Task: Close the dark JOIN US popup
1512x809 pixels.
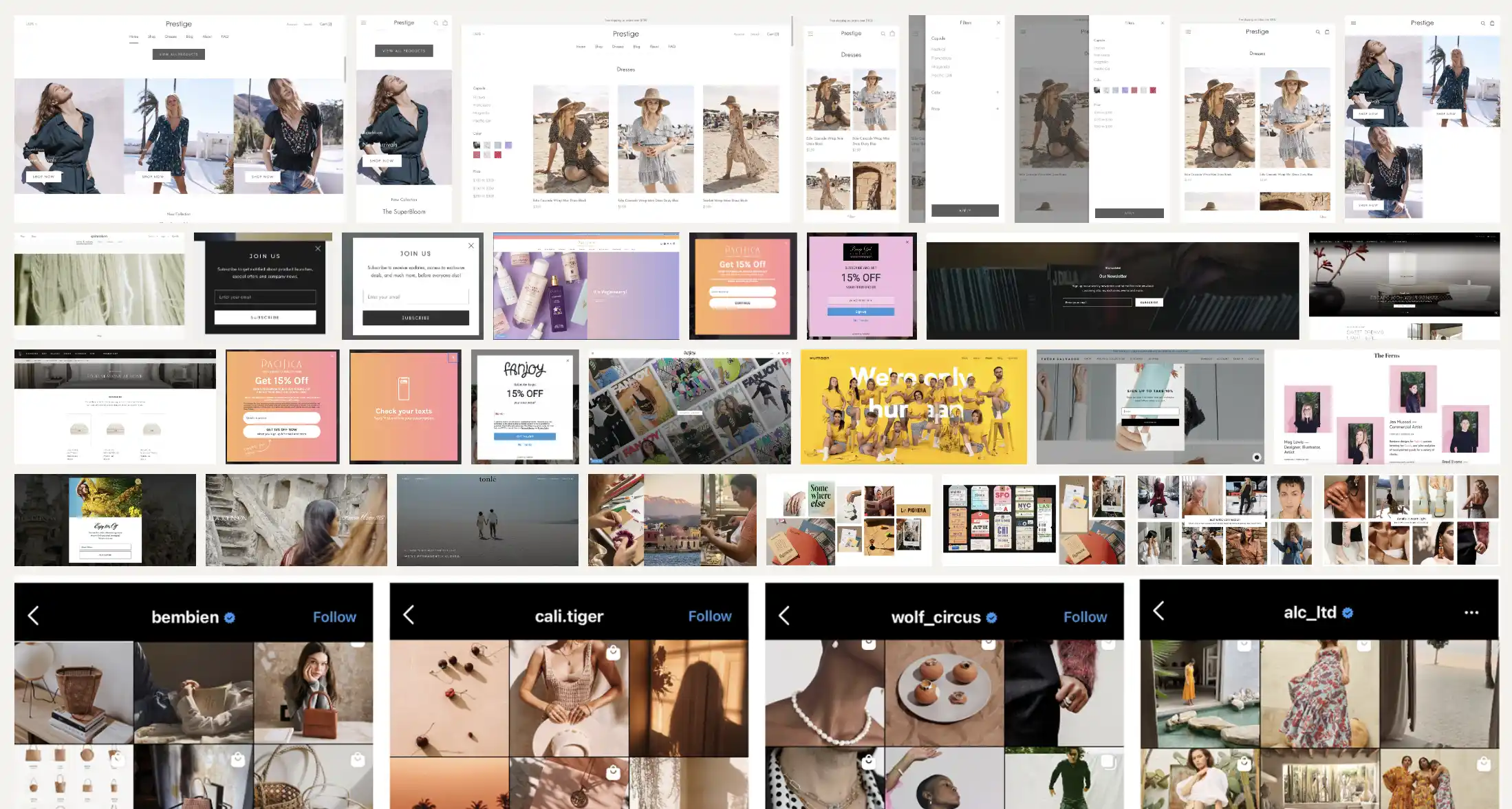Action: (x=318, y=248)
